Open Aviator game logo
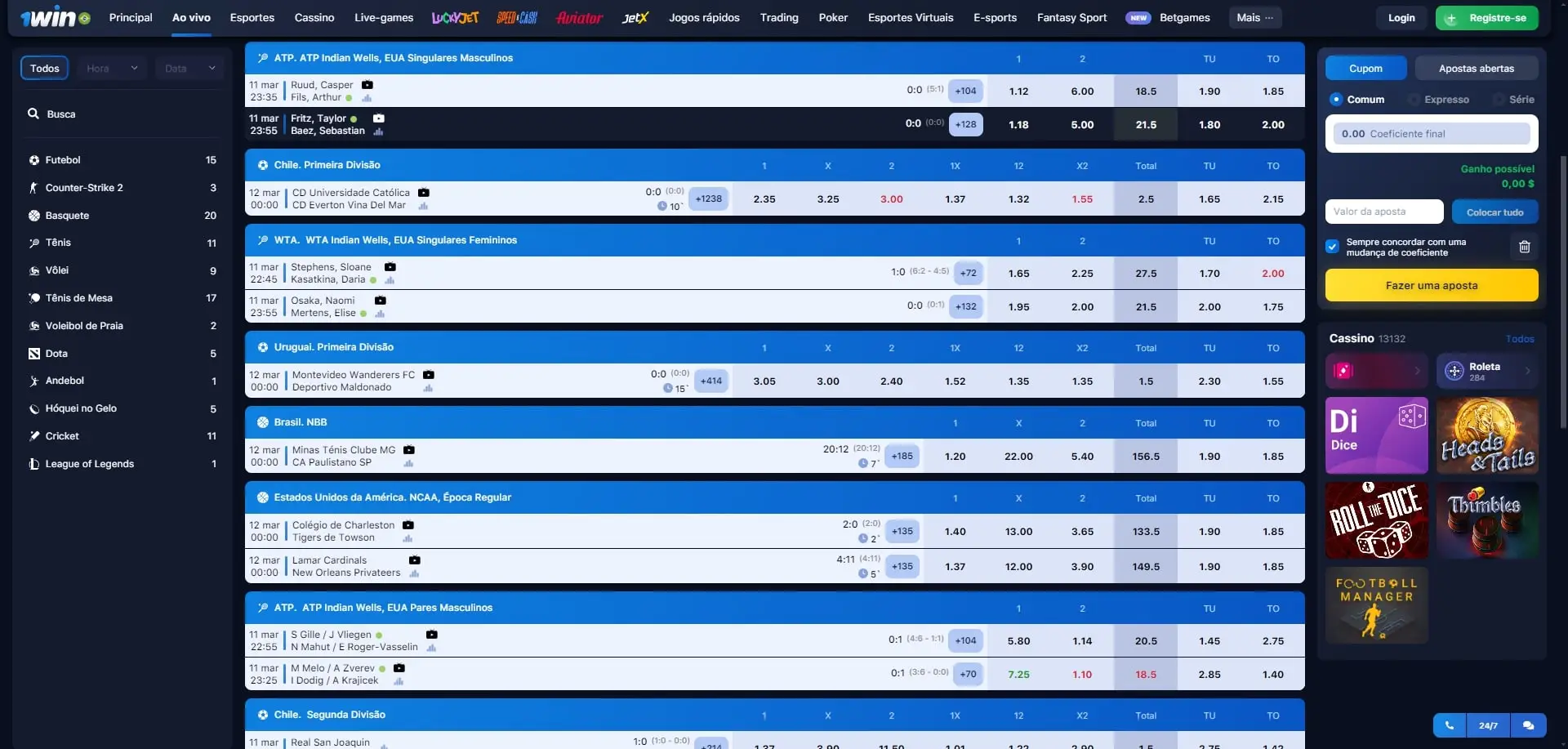The width and height of the screenshot is (1568, 749). click(579, 18)
